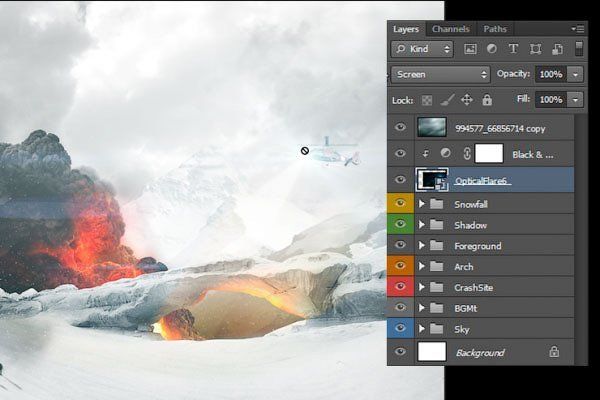The height and width of the screenshot is (400, 600).
Task: Expand the Shadow layer group
Action: point(422,225)
